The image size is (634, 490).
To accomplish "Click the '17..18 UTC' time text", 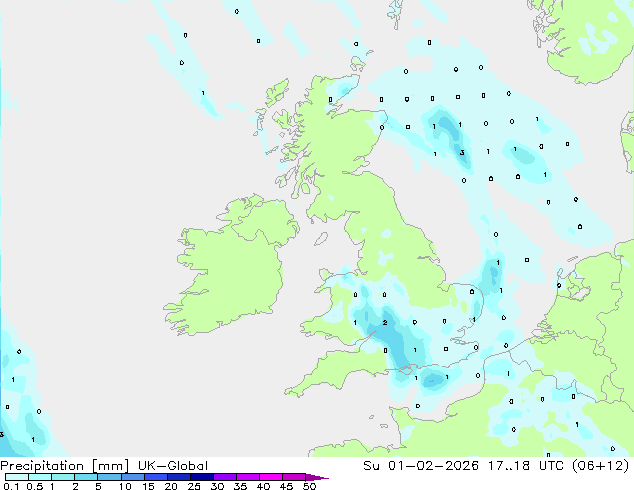I will point(527,466).
